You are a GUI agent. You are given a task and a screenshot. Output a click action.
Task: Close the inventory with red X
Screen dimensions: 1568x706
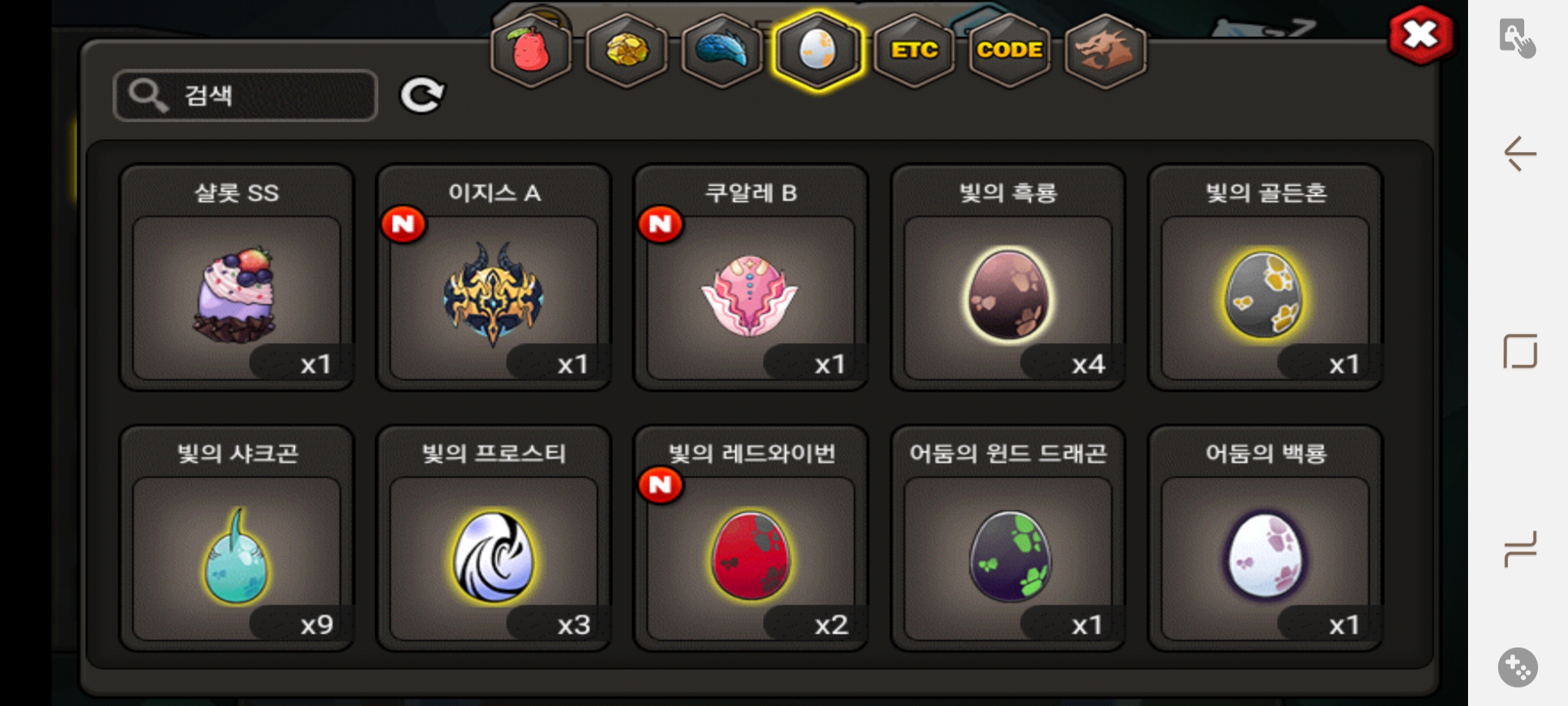[1420, 35]
